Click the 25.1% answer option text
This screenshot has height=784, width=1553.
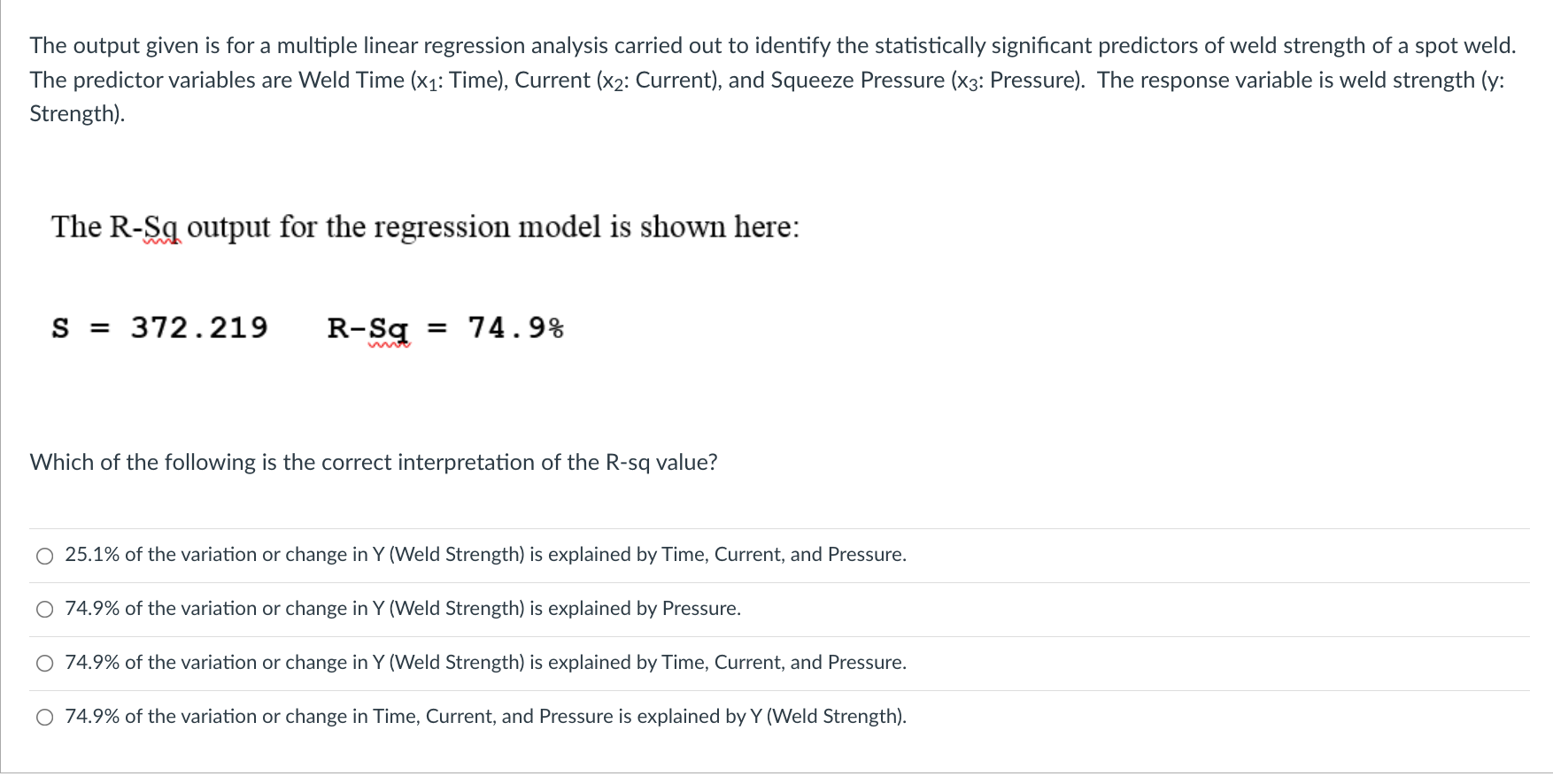pyautogui.click(x=485, y=556)
